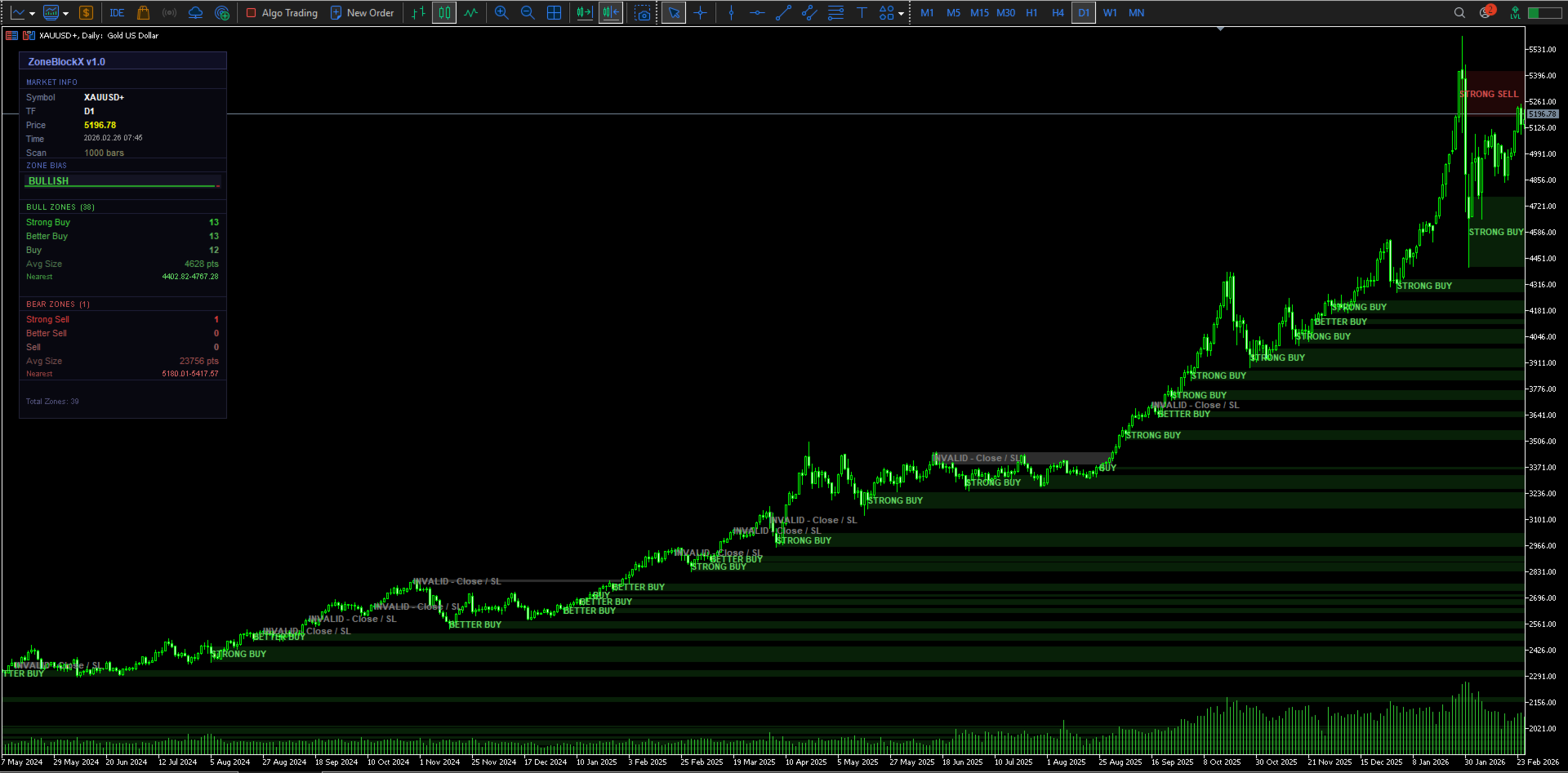This screenshot has height=773, width=1568.
Task: Switch to W1 timeframe
Action: 1110,13
